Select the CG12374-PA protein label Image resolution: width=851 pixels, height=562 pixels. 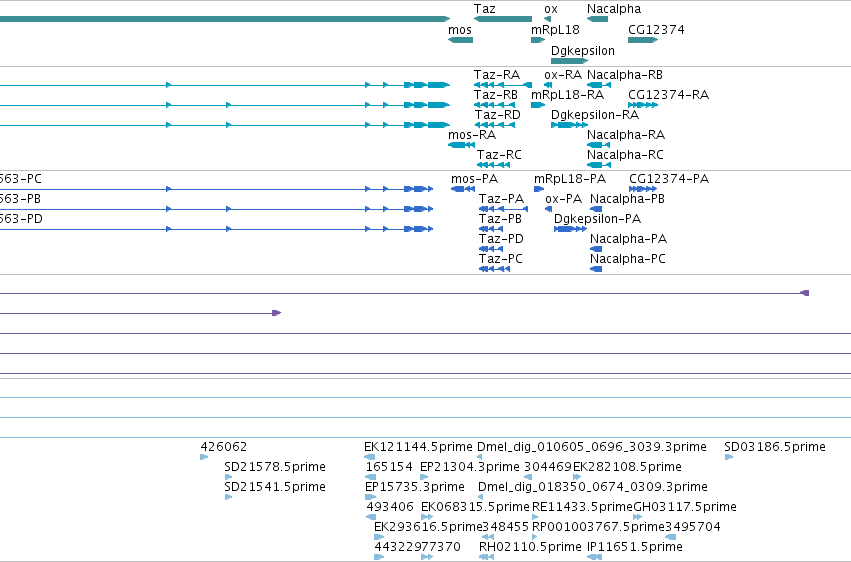pyautogui.click(x=669, y=179)
